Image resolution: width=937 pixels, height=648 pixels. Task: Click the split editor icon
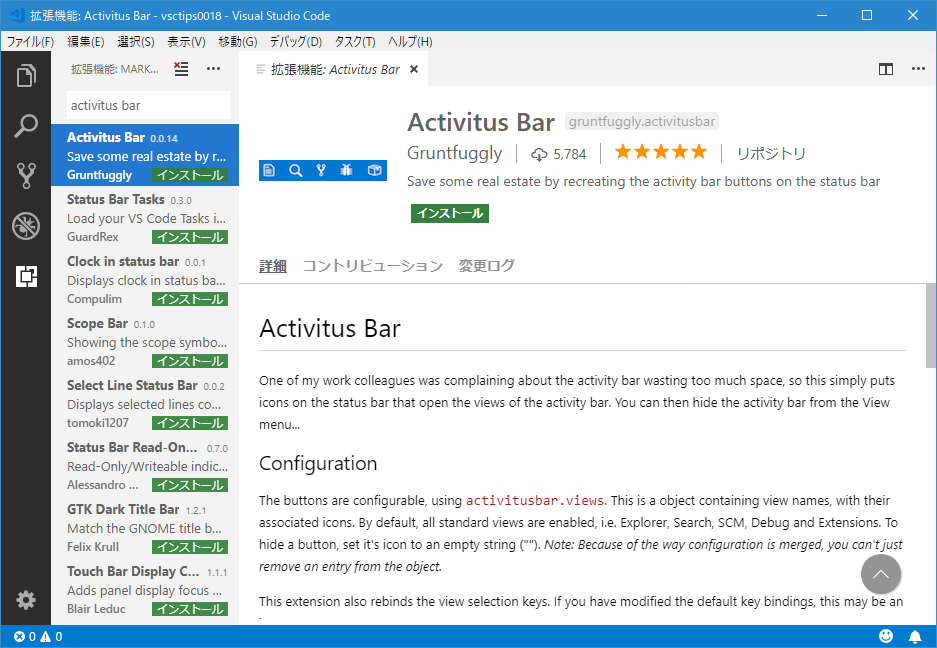(886, 69)
